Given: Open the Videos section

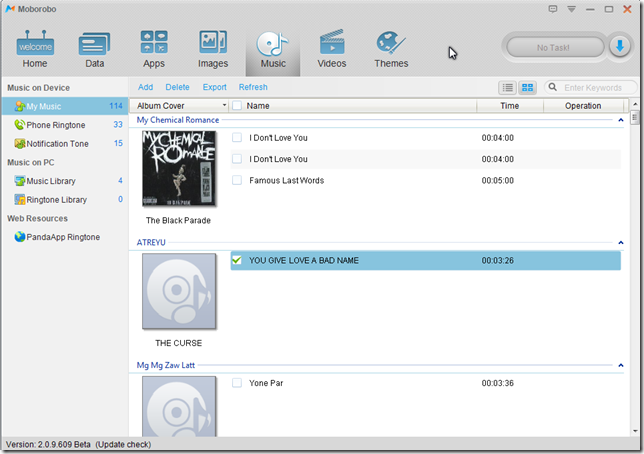Looking at the screenshot, I should click(331, 50).
